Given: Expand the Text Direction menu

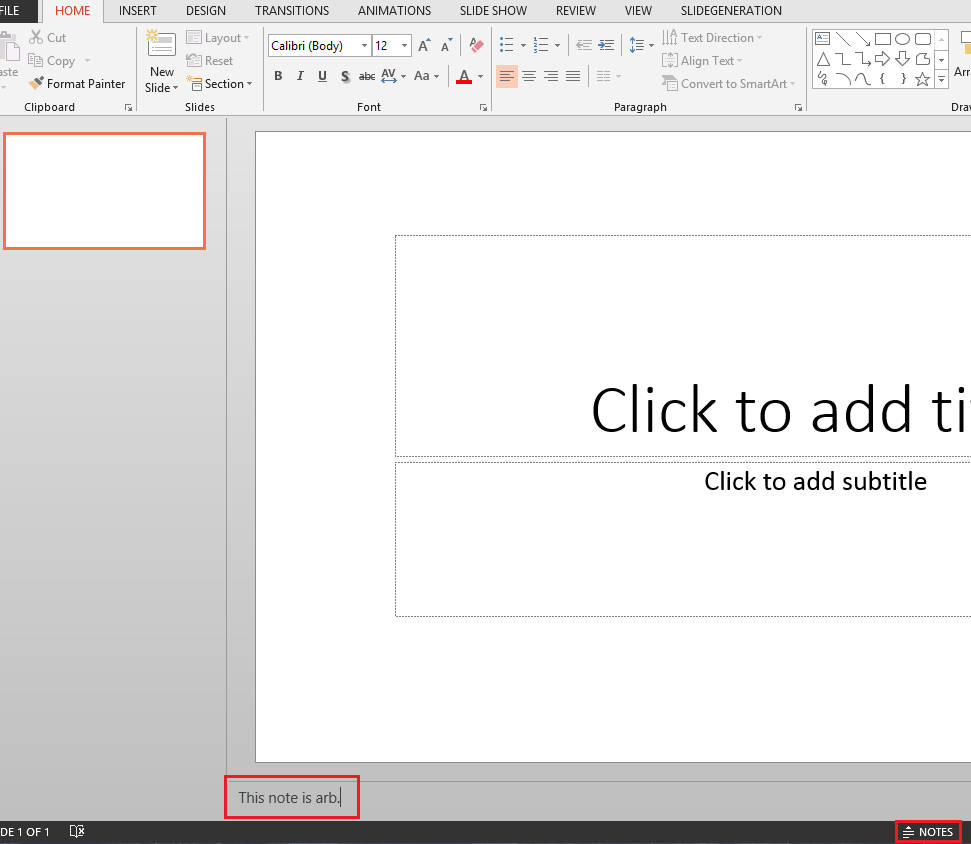Looking at the screenshot, I should [712, 38].
